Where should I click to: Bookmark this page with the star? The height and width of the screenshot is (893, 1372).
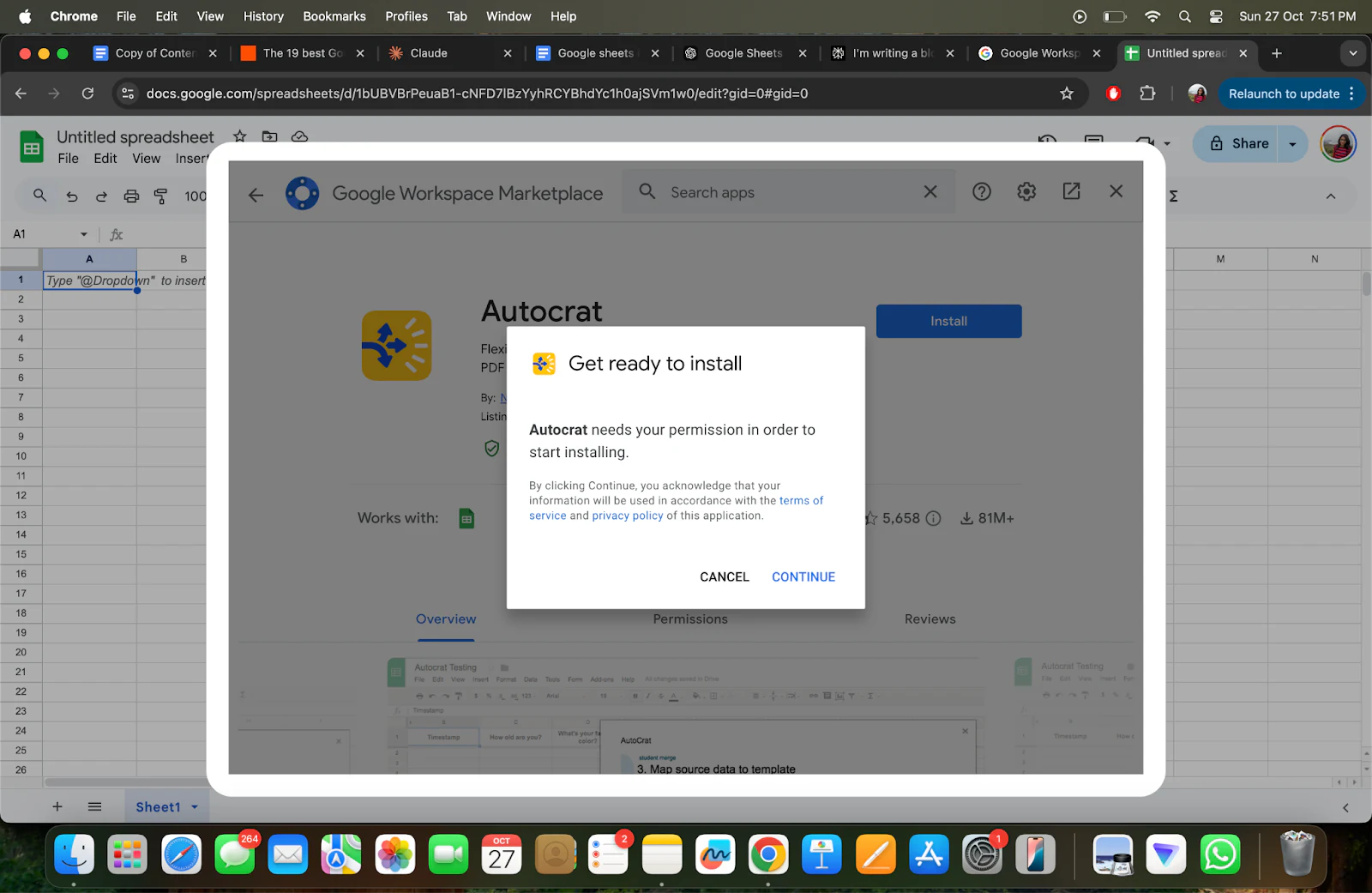click(x=1067, y=94)
